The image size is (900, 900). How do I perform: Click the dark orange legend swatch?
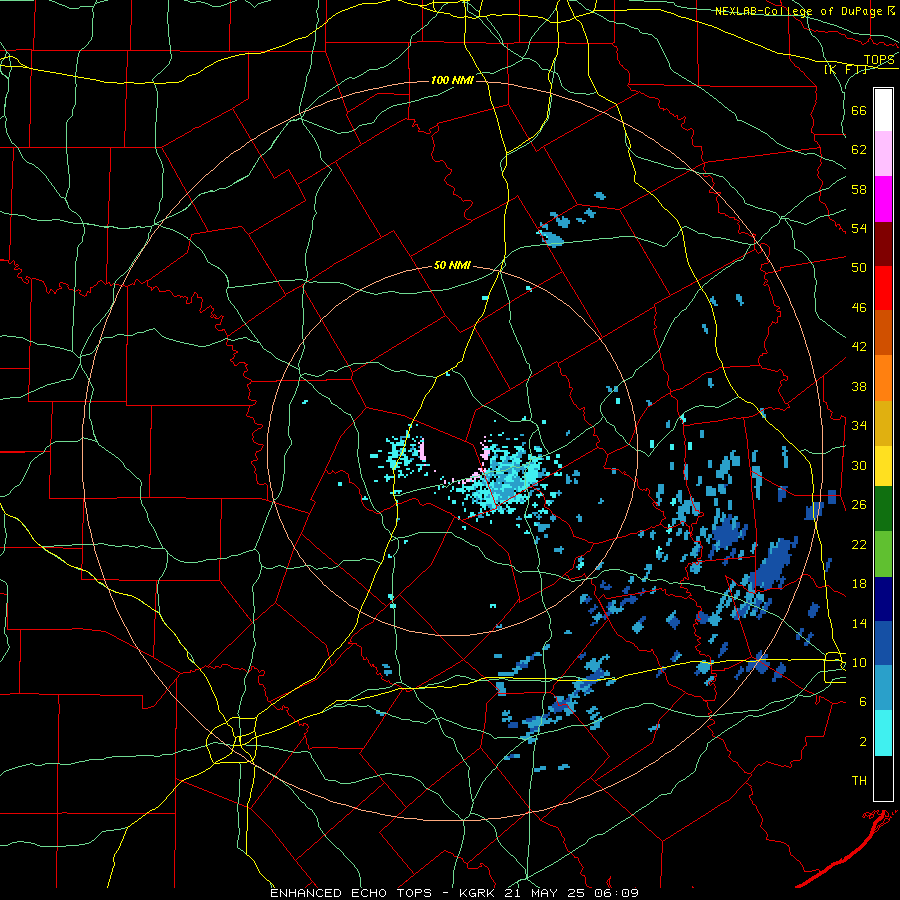[883, 332]
